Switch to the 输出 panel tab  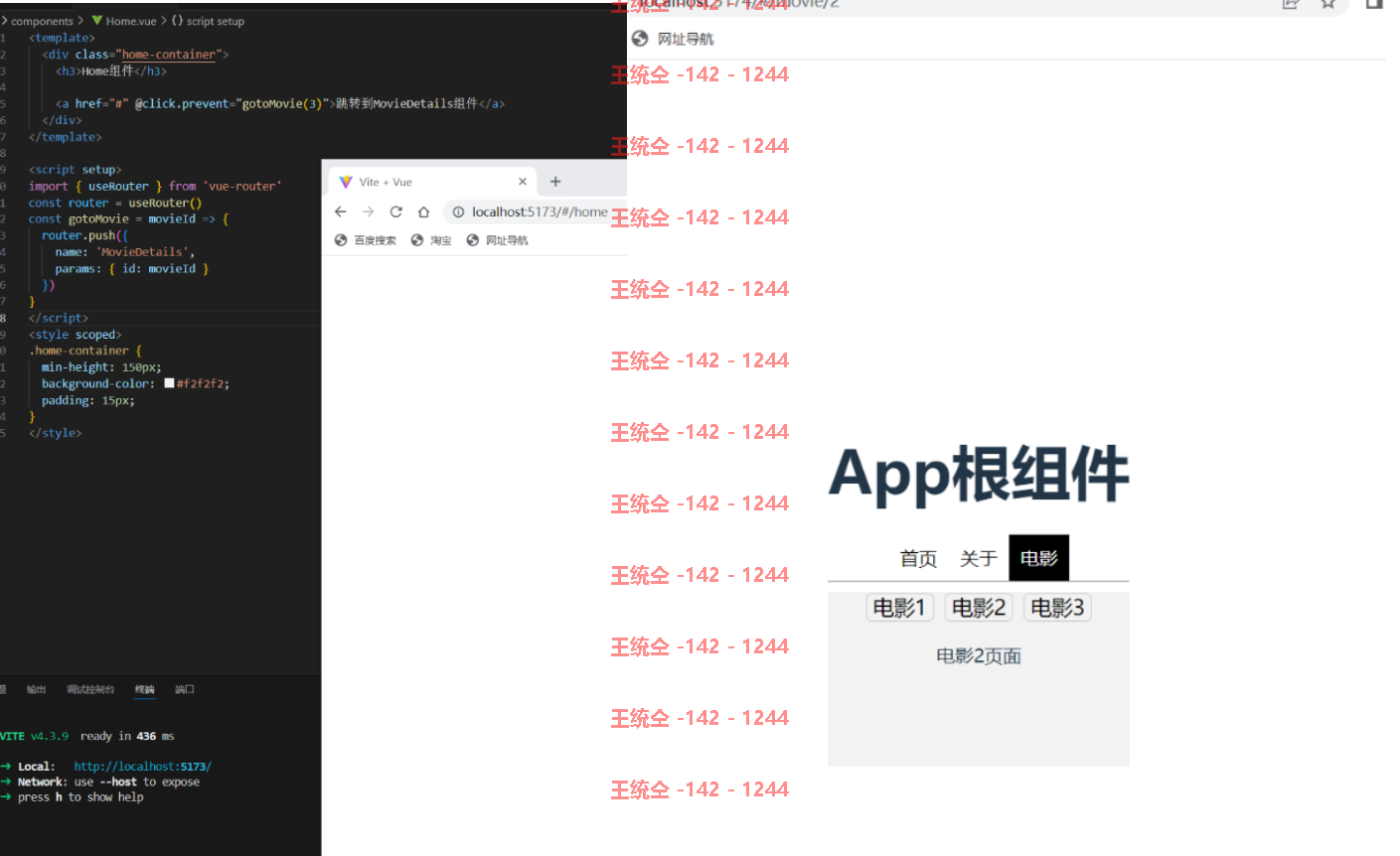[37, 689]
